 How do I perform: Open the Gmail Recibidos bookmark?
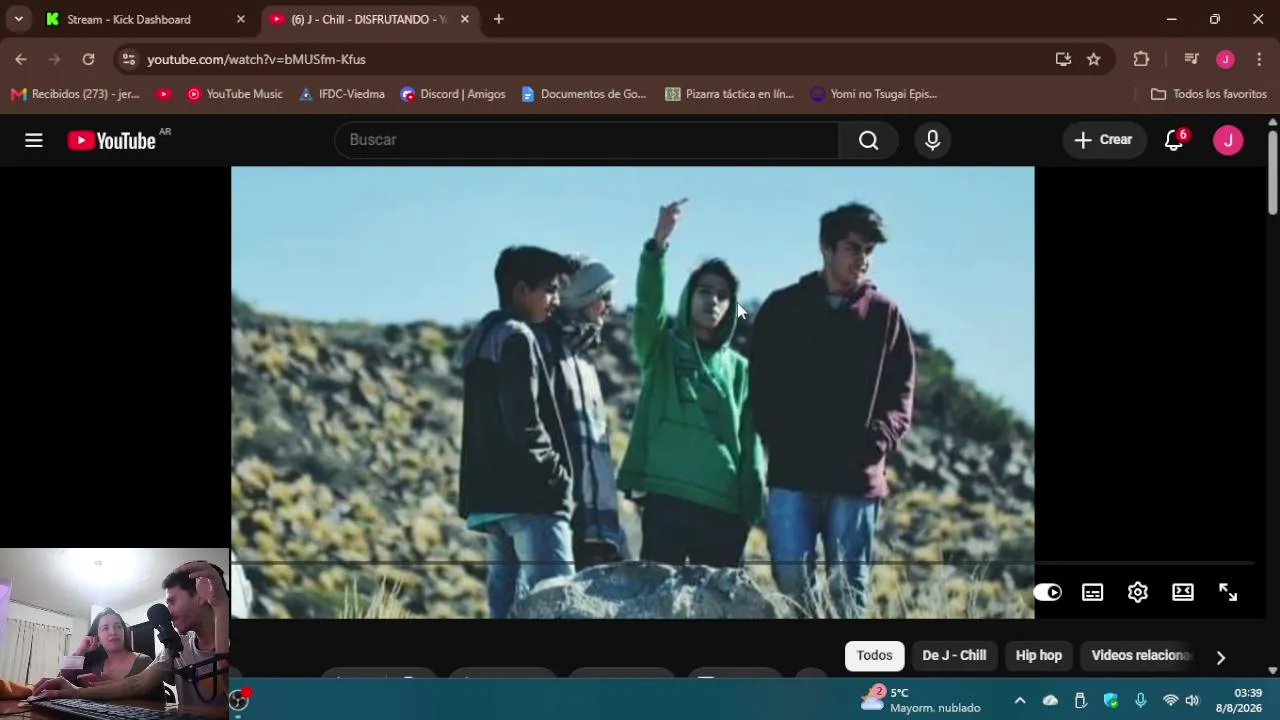pyautogui.click(x=75, y=94)
